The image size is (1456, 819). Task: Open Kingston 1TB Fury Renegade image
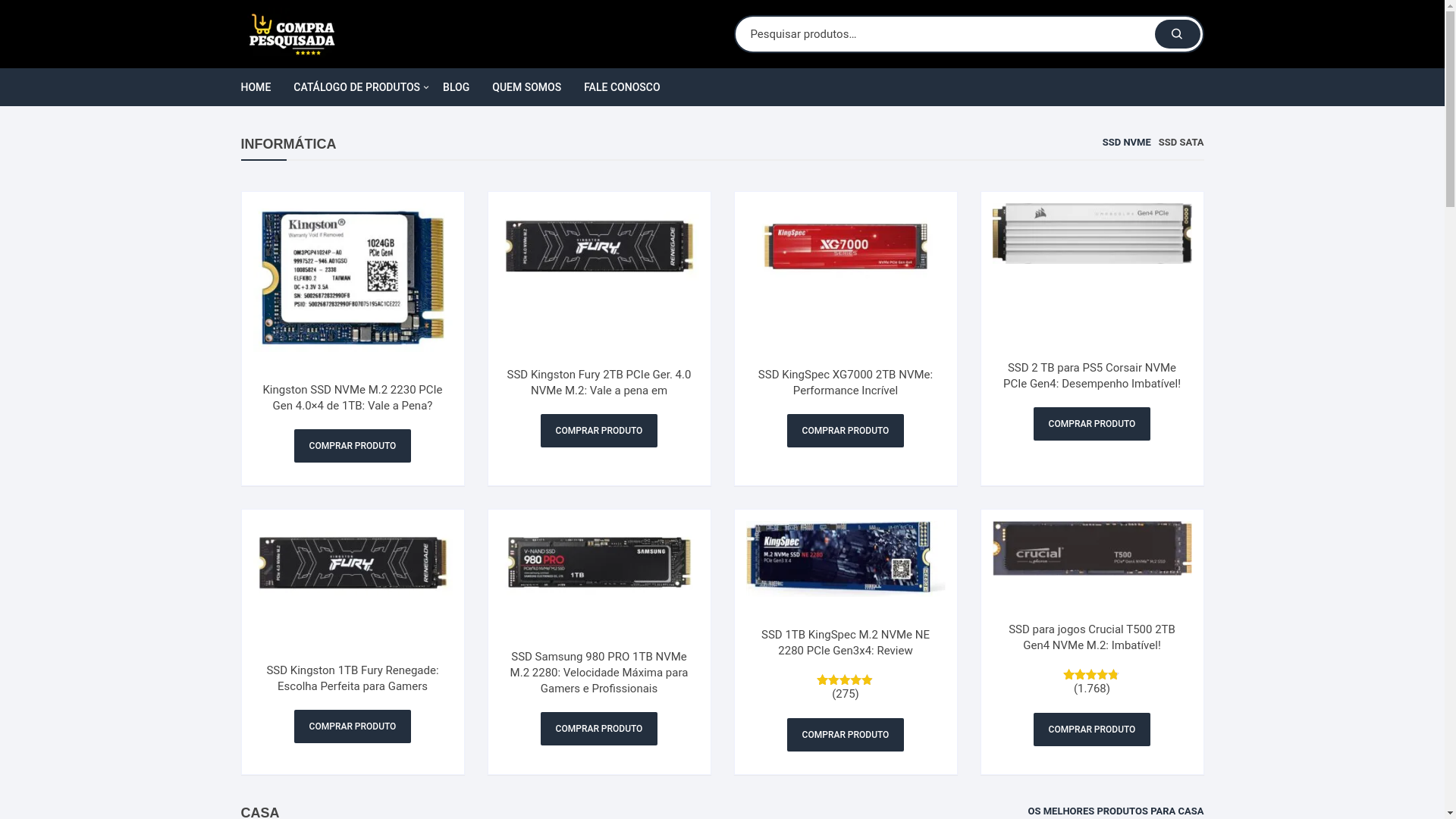tap(353, 563)
